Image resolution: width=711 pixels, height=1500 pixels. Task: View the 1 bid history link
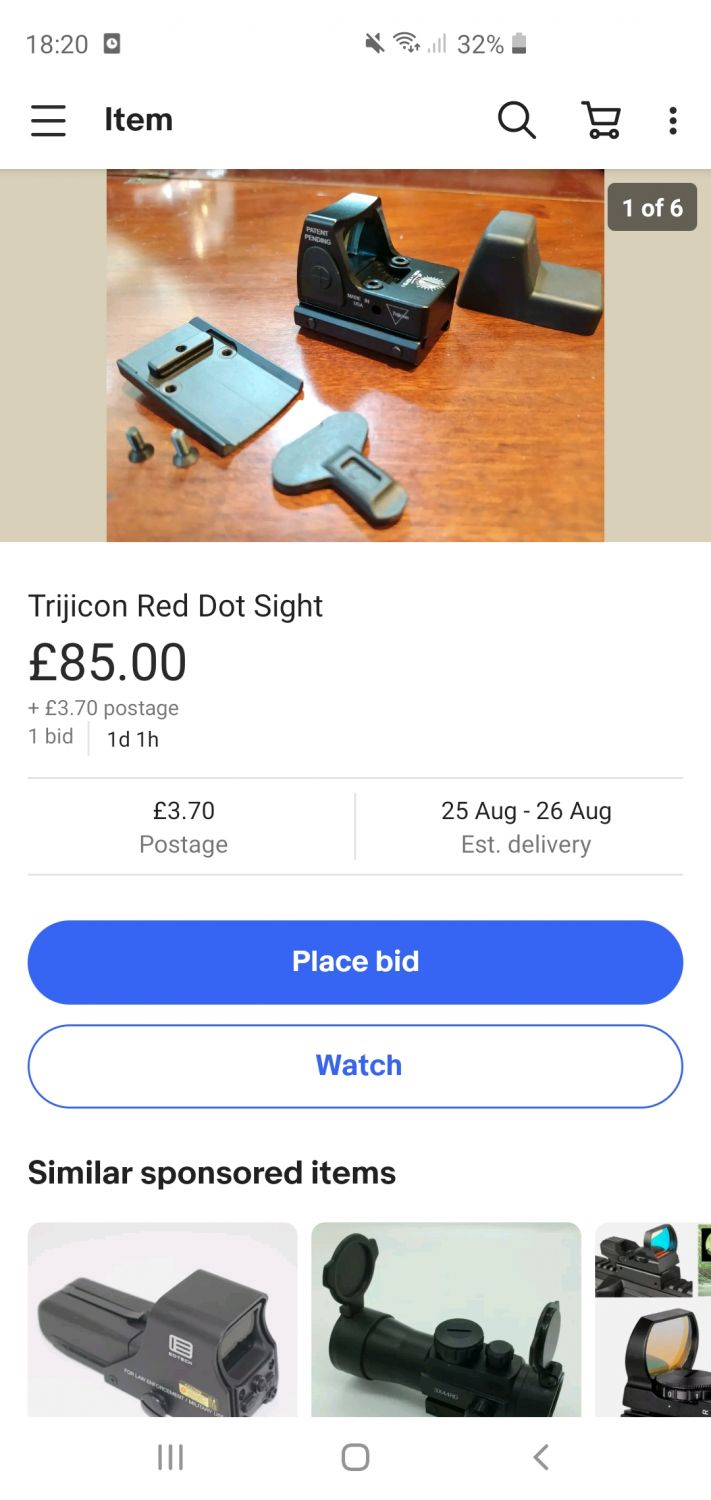pos(51,737)
